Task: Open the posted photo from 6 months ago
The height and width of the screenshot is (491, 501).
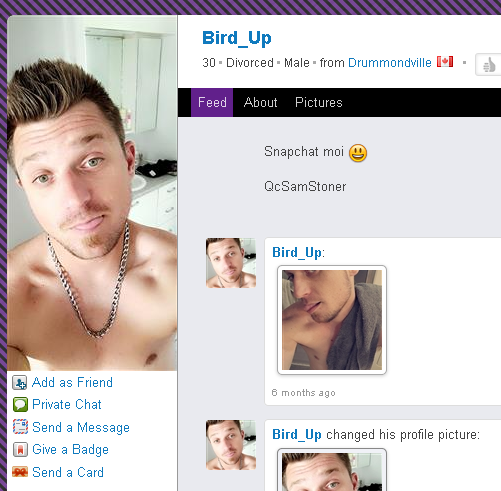Action: 332,320
